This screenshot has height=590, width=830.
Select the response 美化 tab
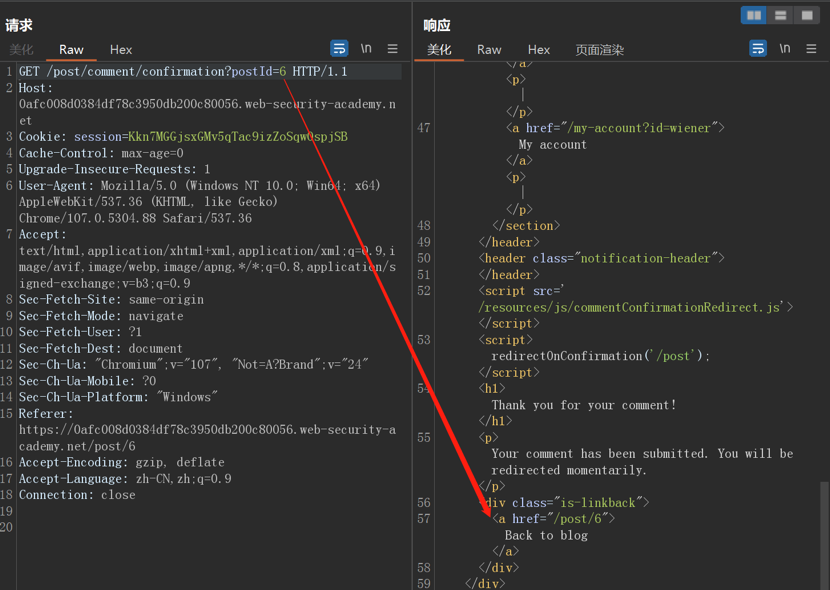439,50
